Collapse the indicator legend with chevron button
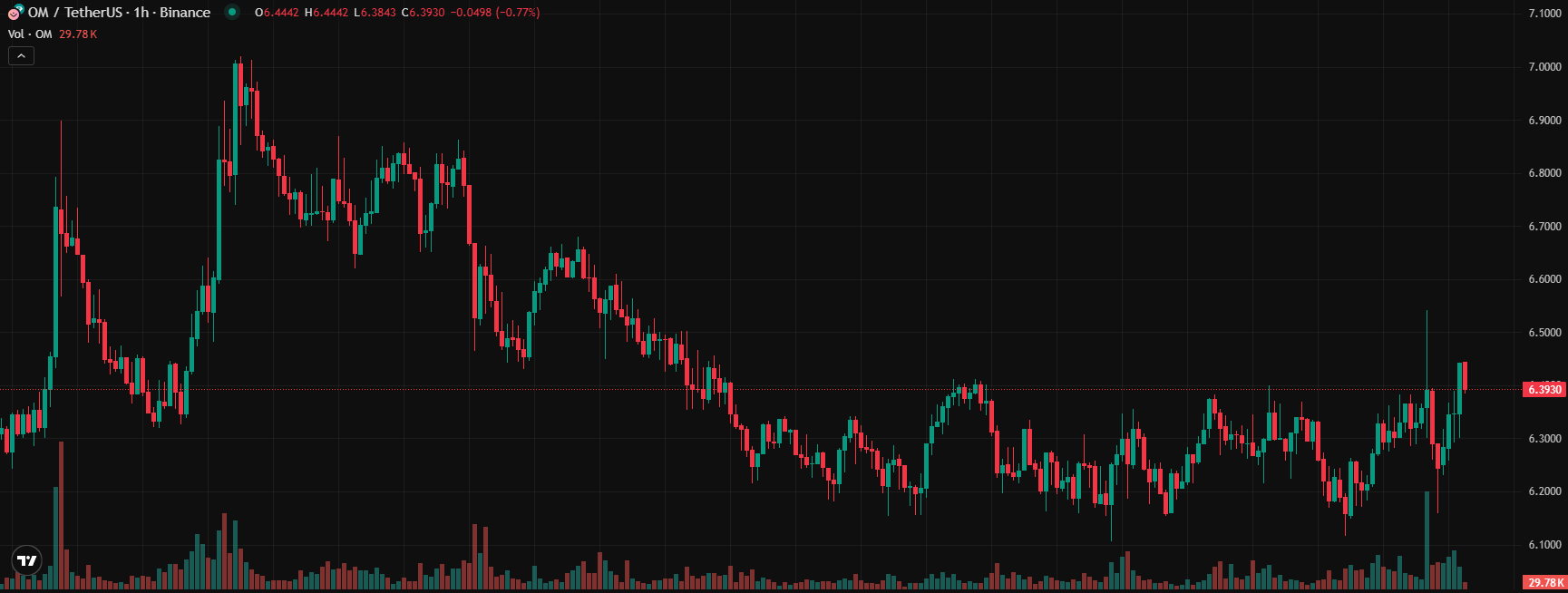 [21, 56]
